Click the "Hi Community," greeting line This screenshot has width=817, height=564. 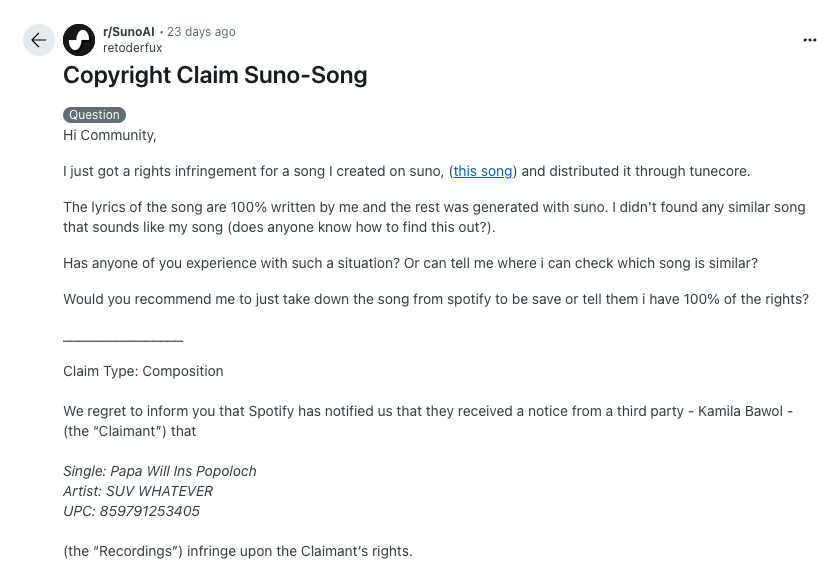(x=110, y=136)
